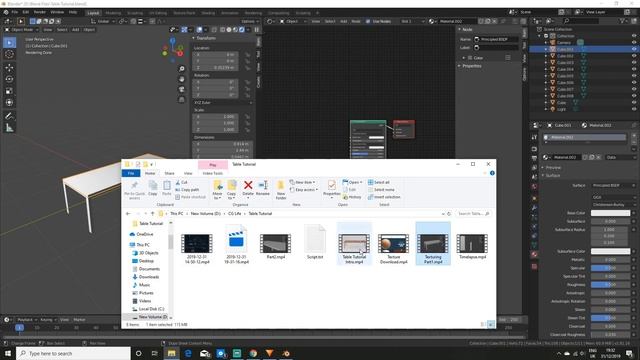Select the Move tool in Blender toolbar

9,68
